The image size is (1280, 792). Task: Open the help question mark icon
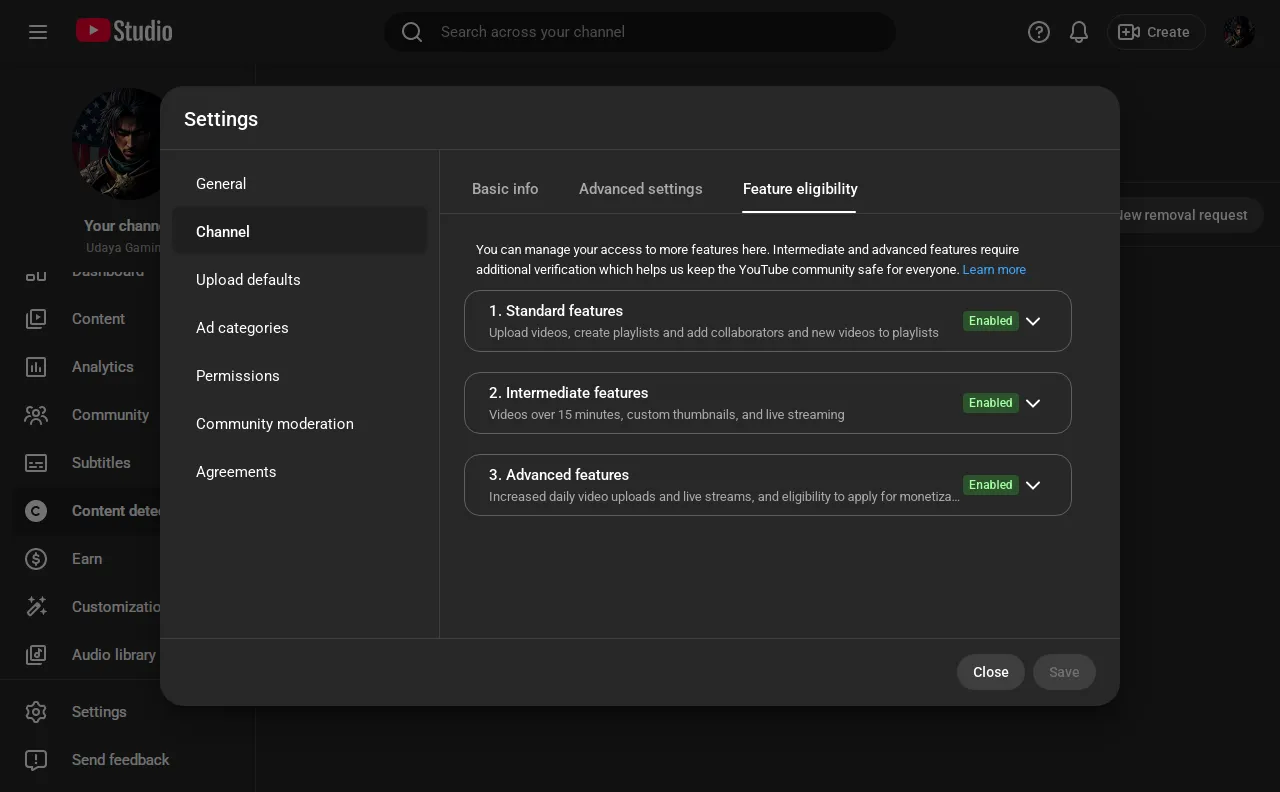pos(1039,32)
